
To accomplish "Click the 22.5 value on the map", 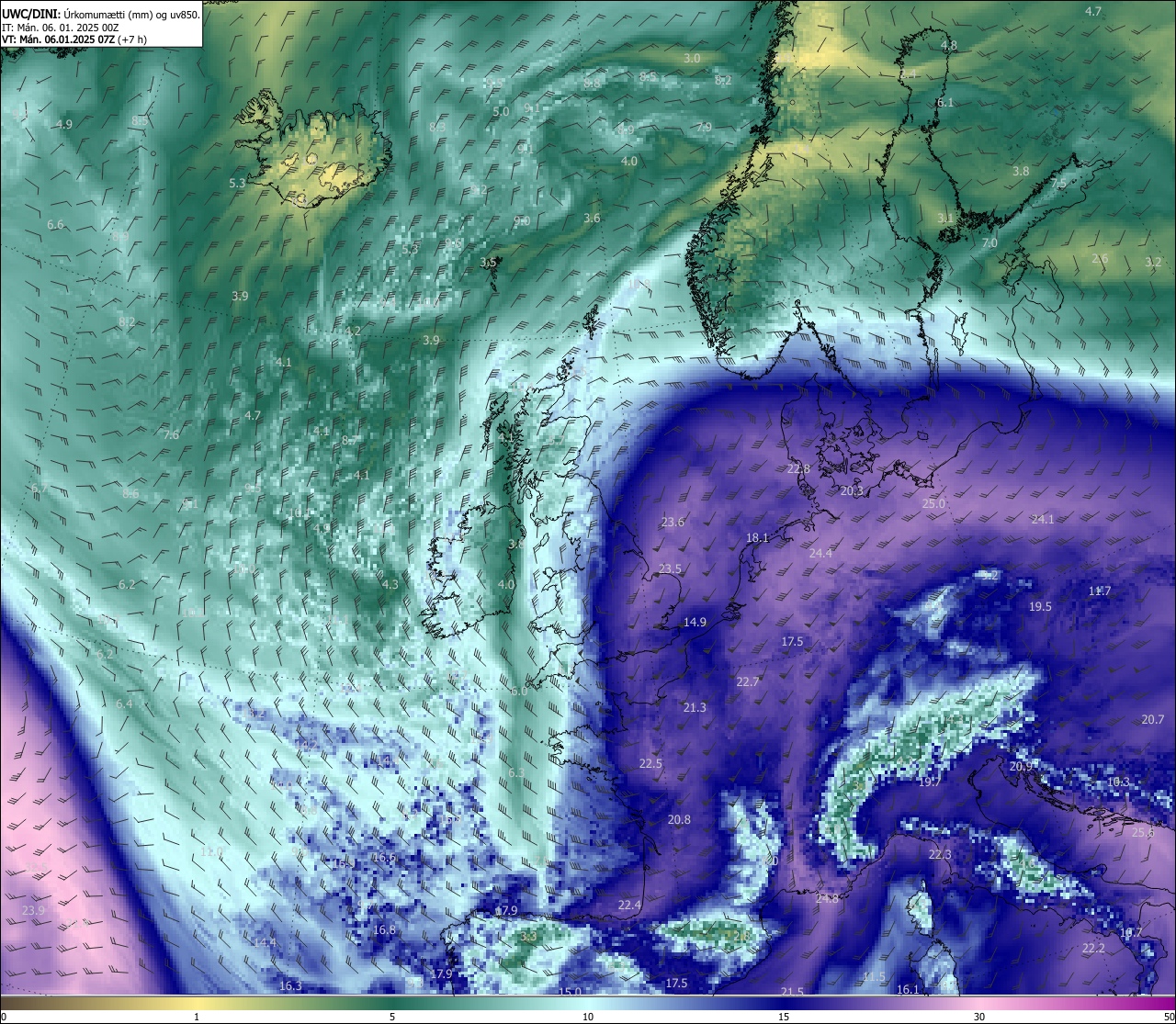I will click(x=650, y=763).
